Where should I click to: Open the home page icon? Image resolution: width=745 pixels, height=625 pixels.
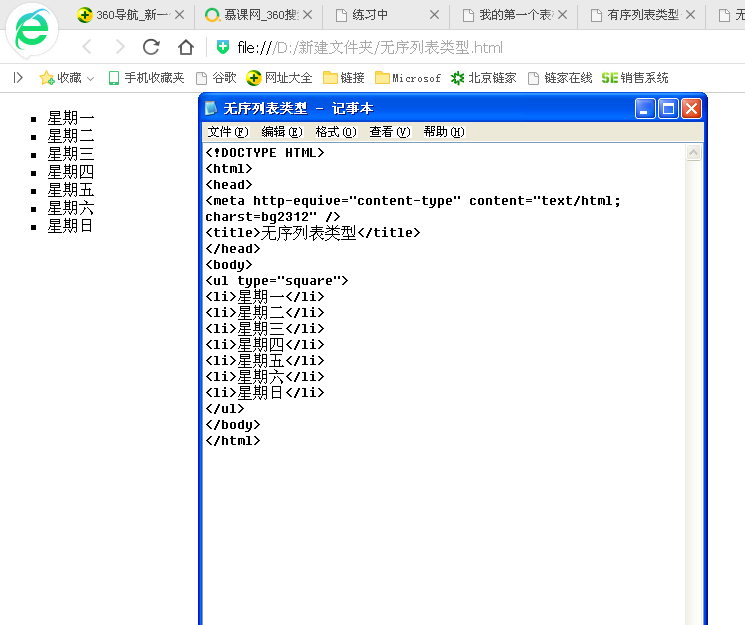point(186,47)
